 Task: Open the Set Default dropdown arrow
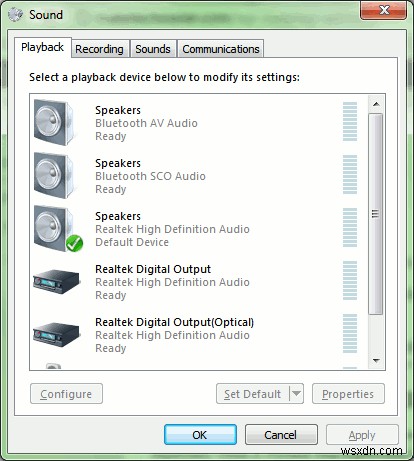click(x=296, y=394)
